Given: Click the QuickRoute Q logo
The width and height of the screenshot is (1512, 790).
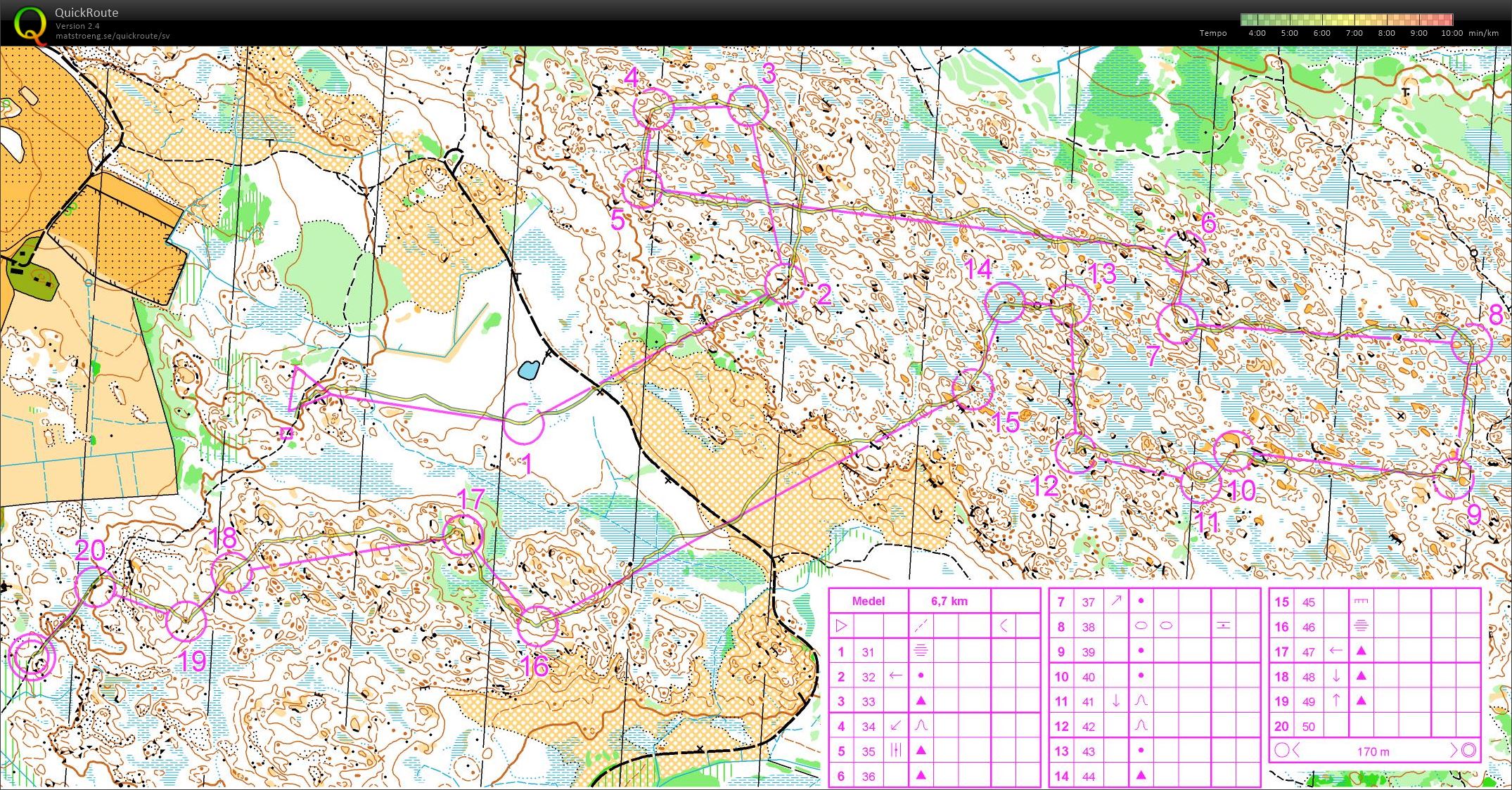Looking at the screenshot, I should [30, 26].
